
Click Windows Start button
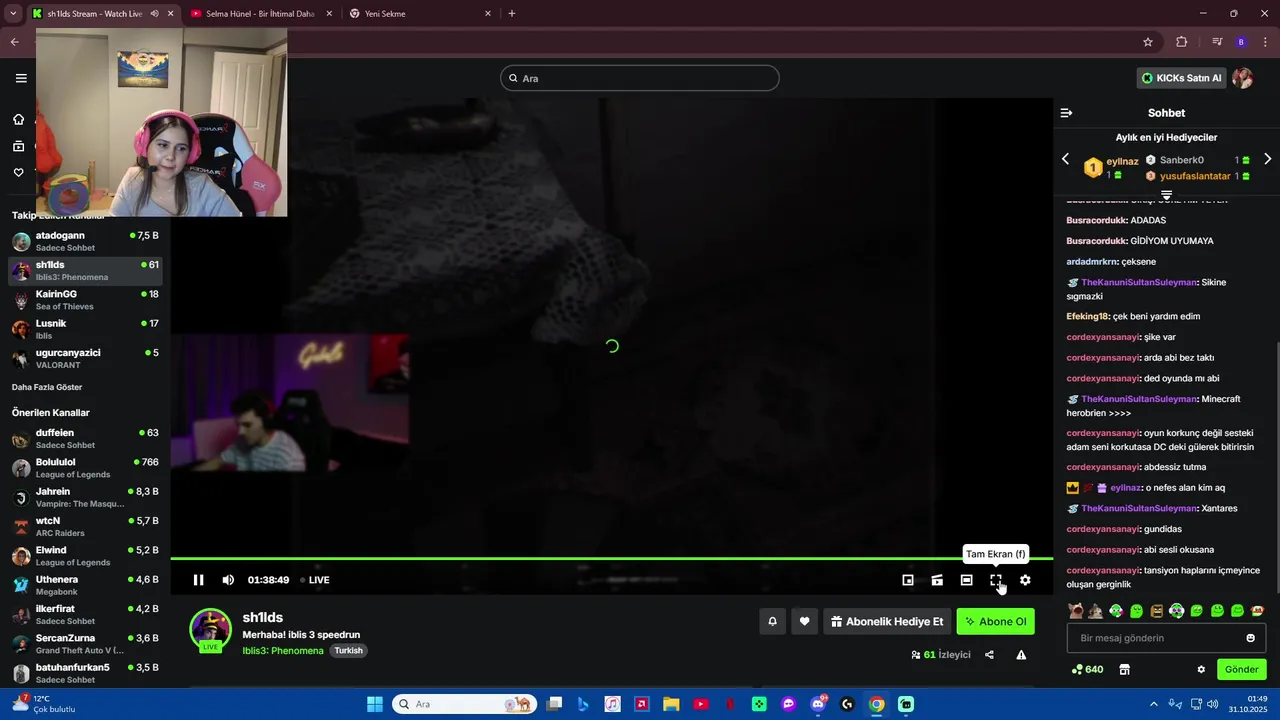375,704
